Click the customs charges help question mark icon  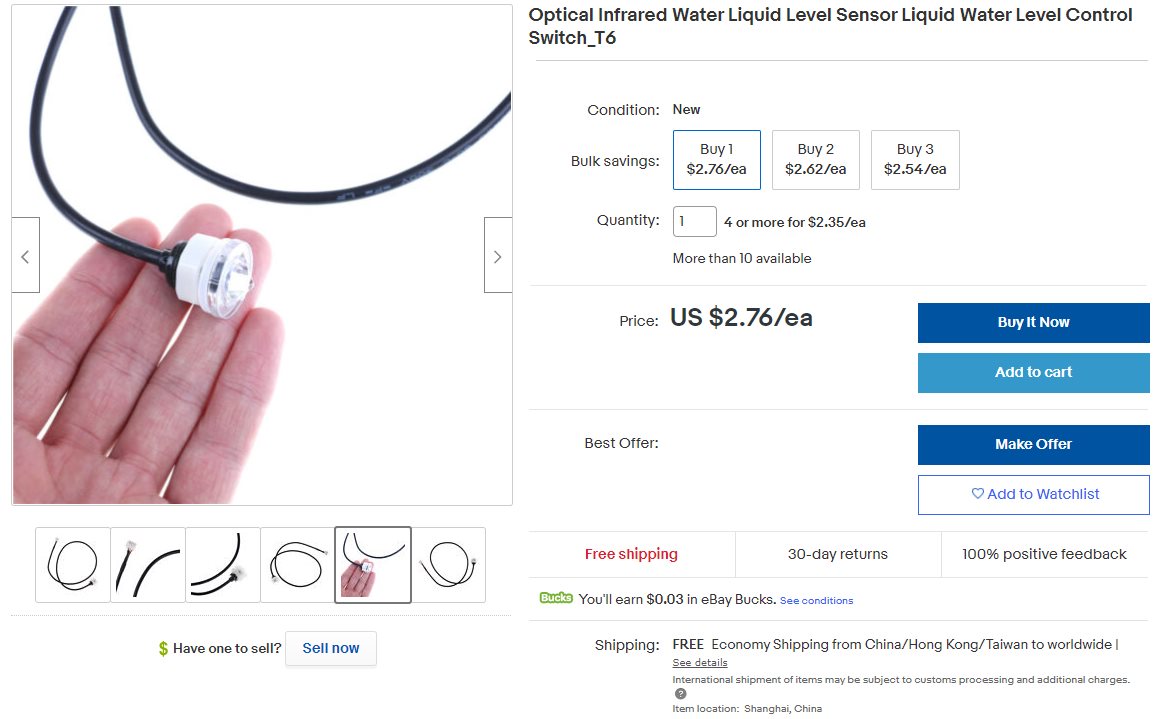coord(681,694)
